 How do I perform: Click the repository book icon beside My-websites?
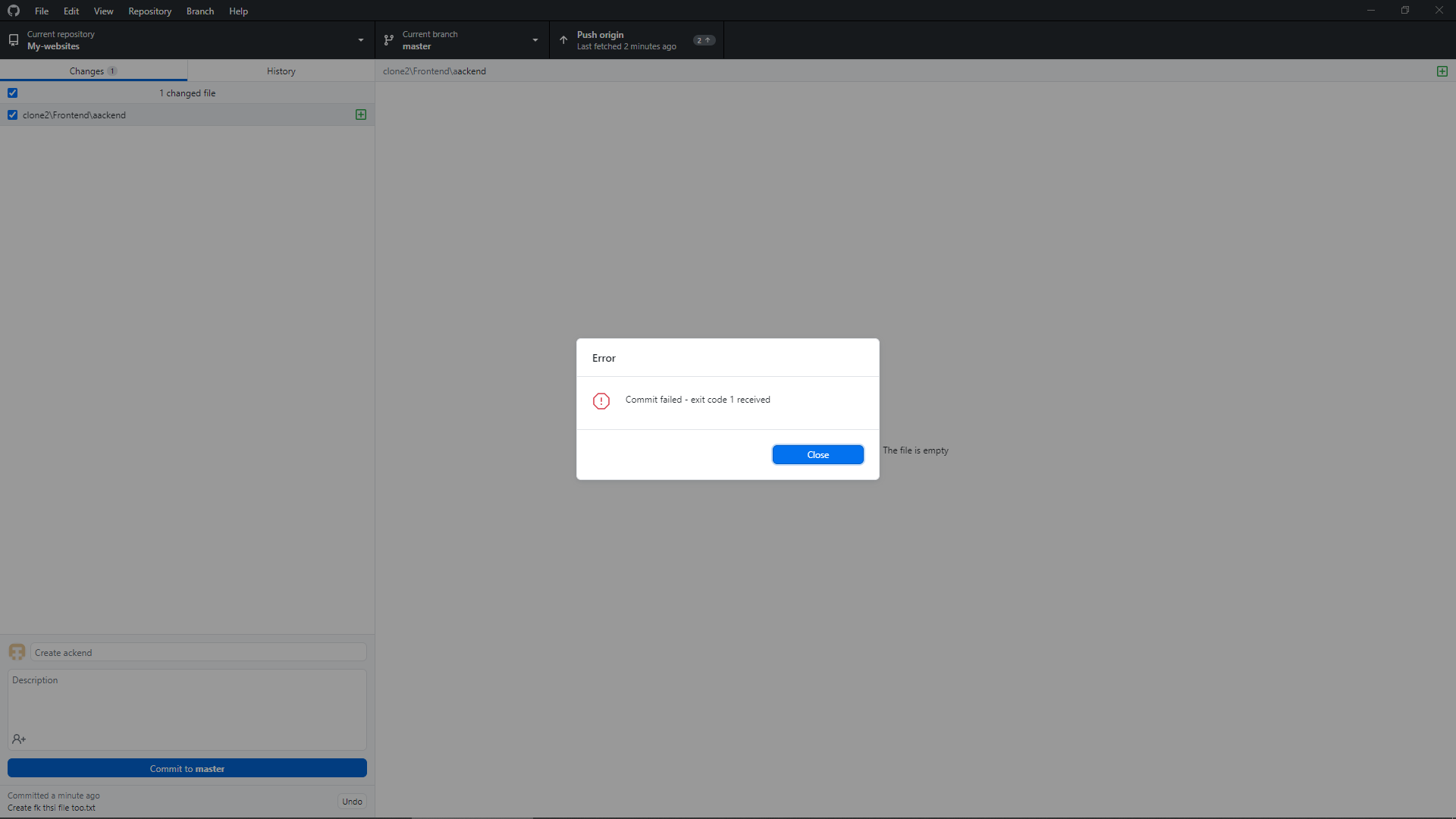pyautogui.click(x=13, y=39)
